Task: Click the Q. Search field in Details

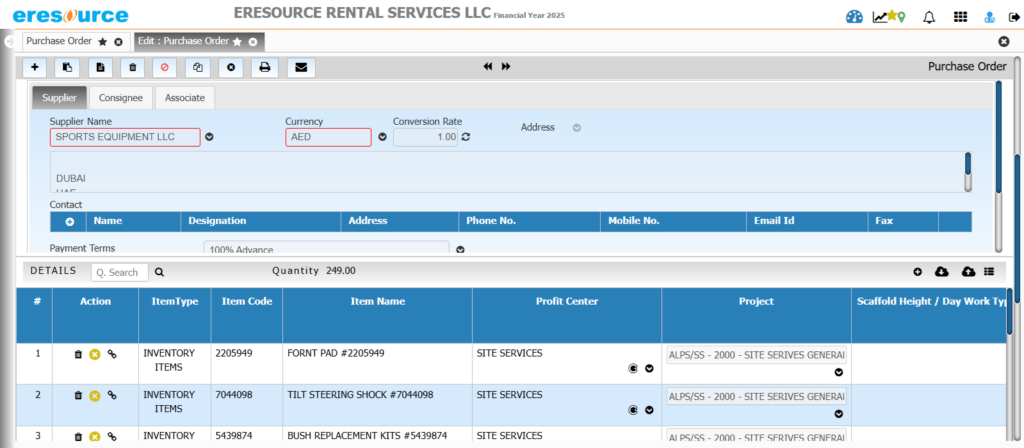Action: [119, 272]
